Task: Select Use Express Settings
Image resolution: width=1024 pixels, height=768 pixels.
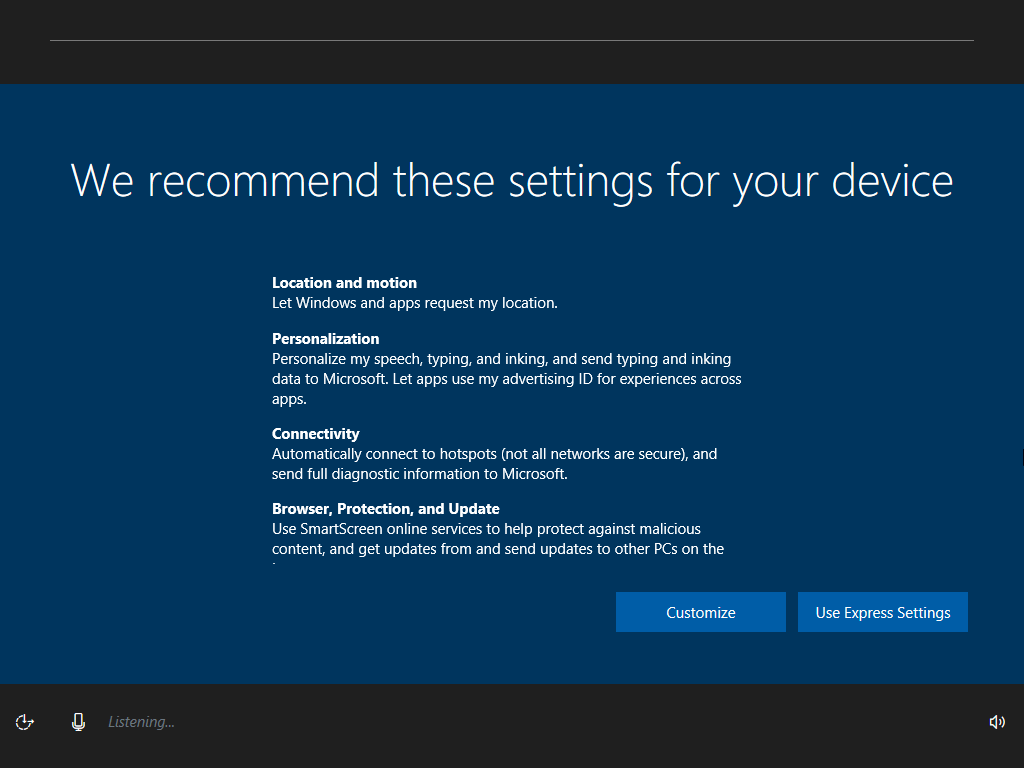Action: coord(882,612)
